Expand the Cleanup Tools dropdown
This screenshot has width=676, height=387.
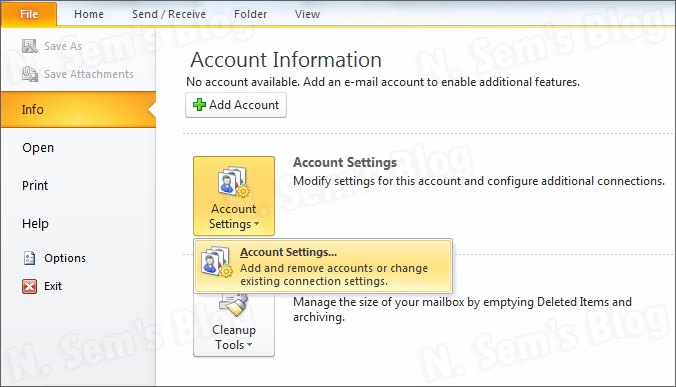[x=234, y=325]
